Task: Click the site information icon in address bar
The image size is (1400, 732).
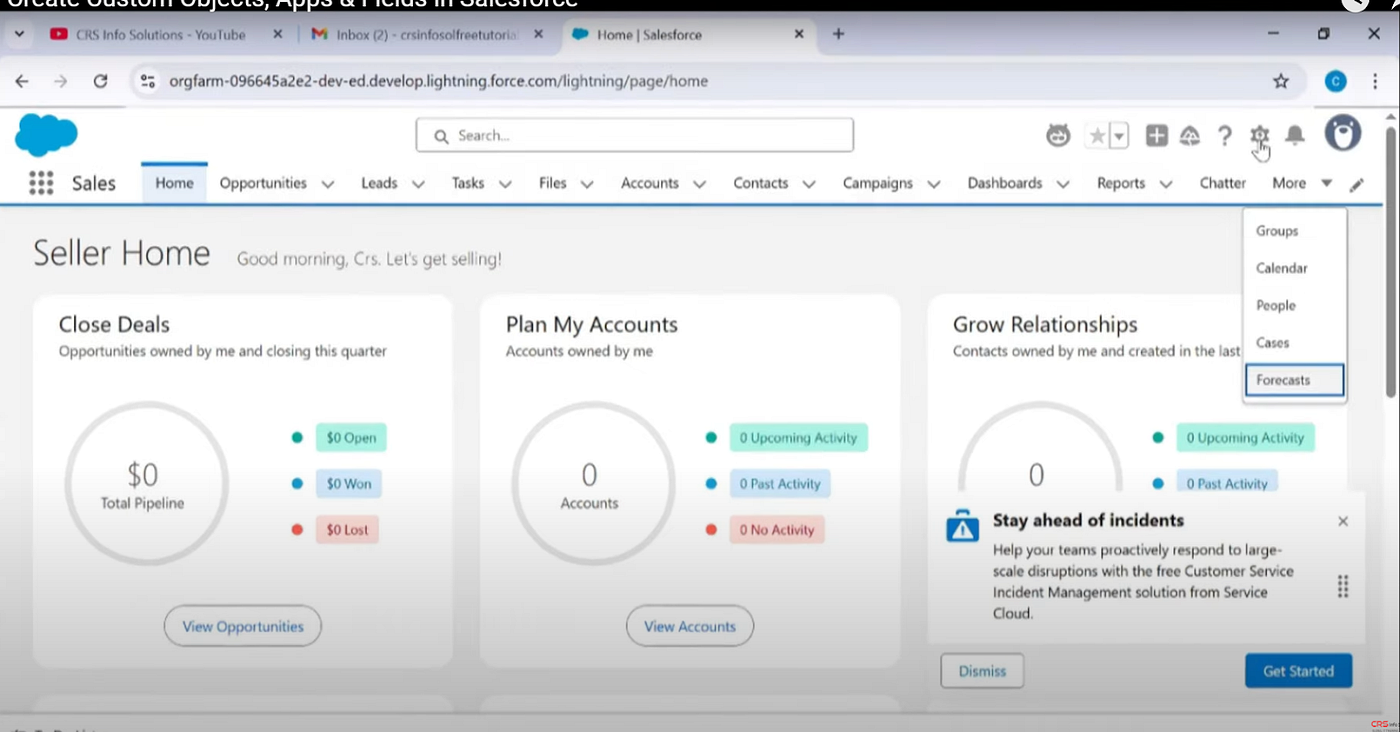Action: pos(148,81)
